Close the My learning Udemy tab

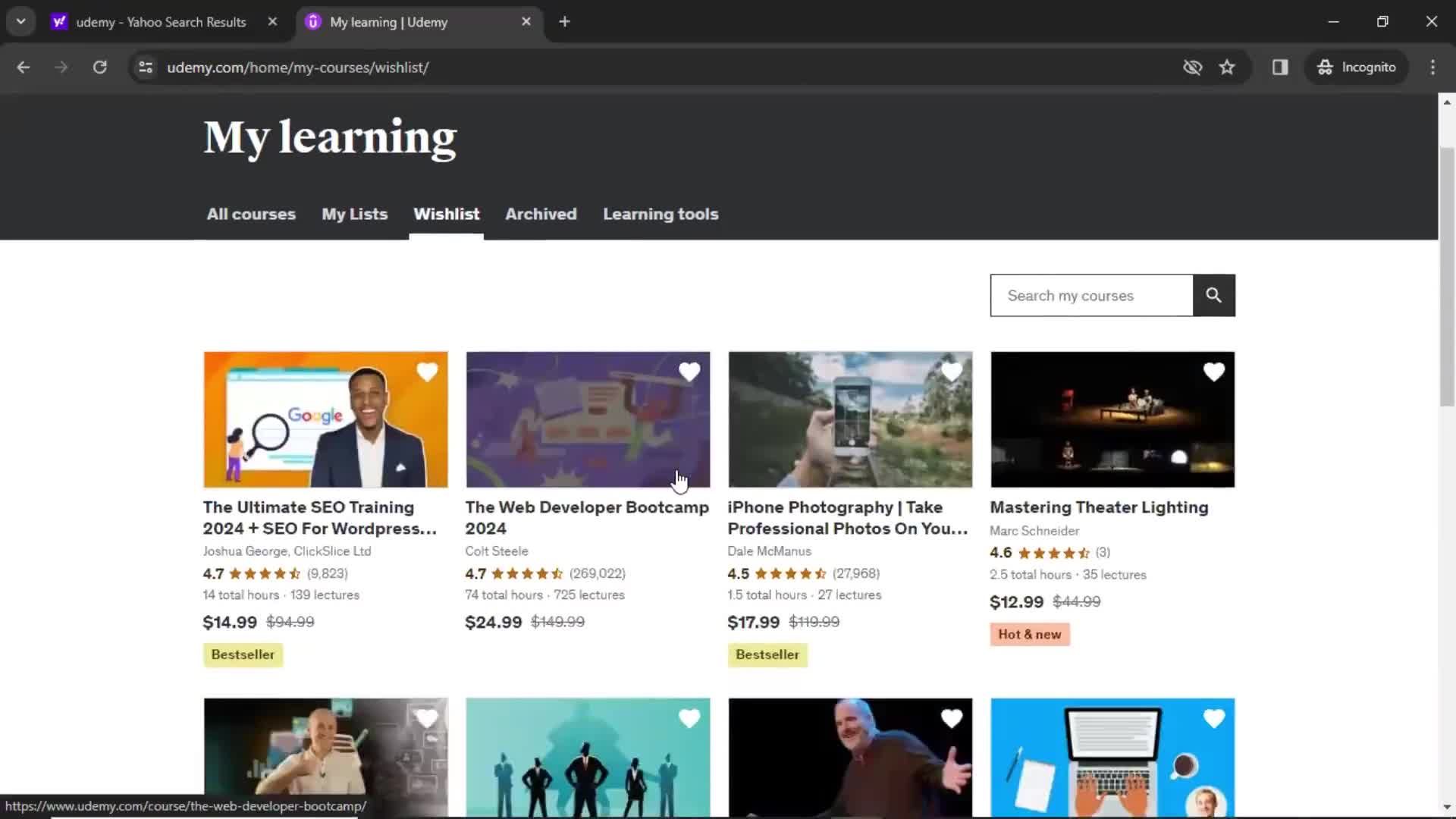tap(526, 22)
